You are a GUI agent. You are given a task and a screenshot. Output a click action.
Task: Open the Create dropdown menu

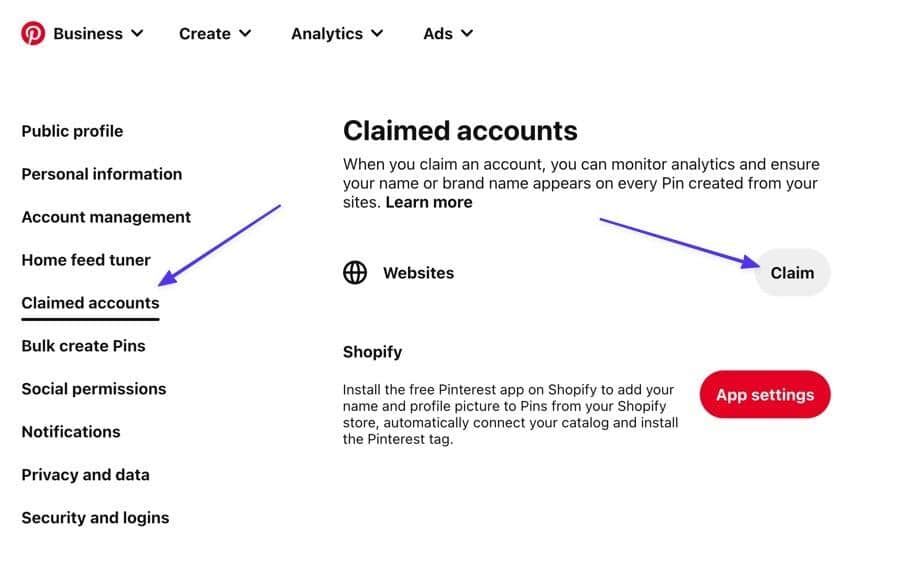(215, 33)
